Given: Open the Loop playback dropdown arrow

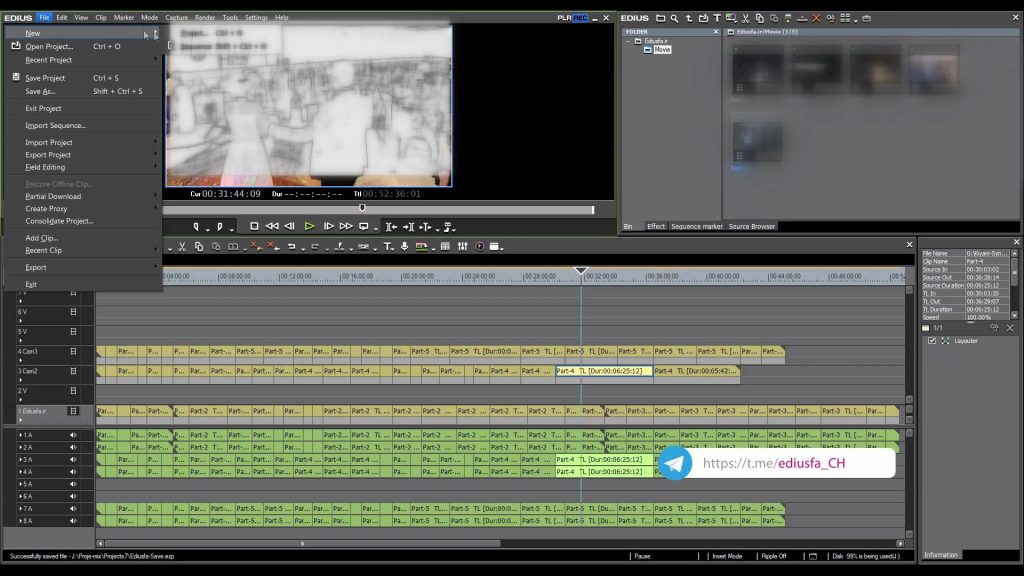Looking at the screenshot, I should pyautogui.click(x=376, y=229).
